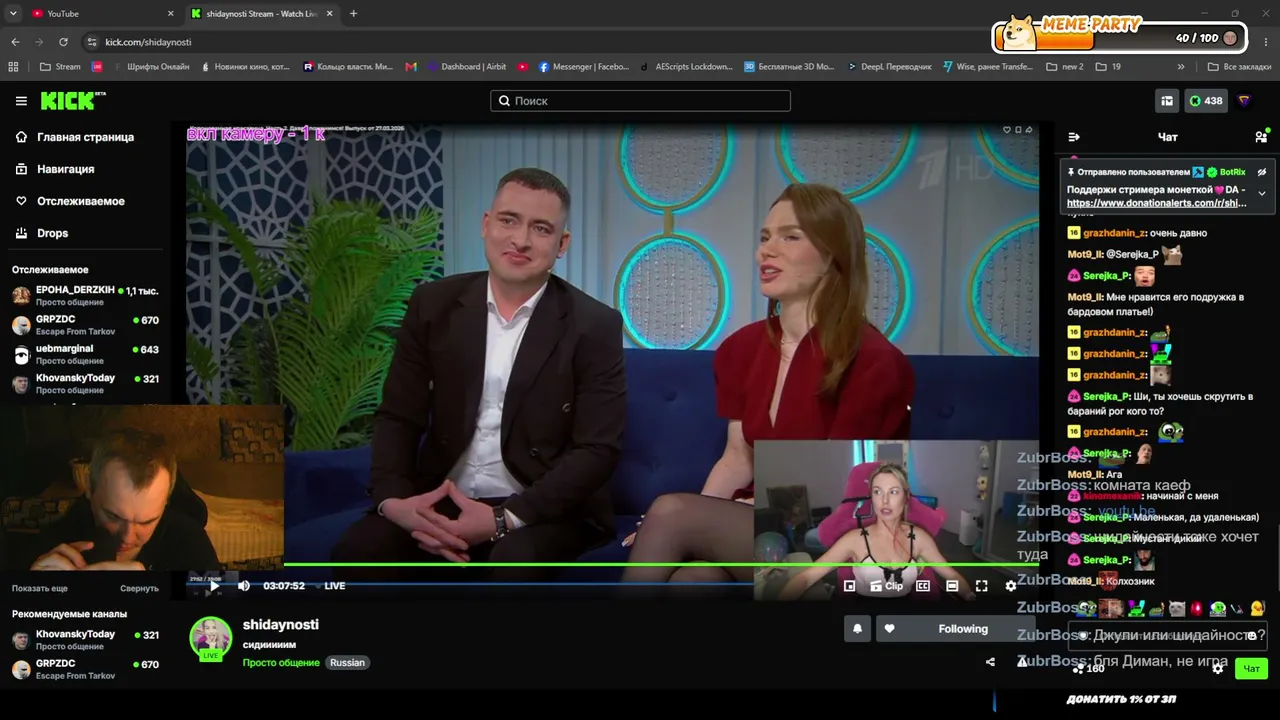Open the Kick points balance 438
1280x720 pixels.
tap(1206, 101)
